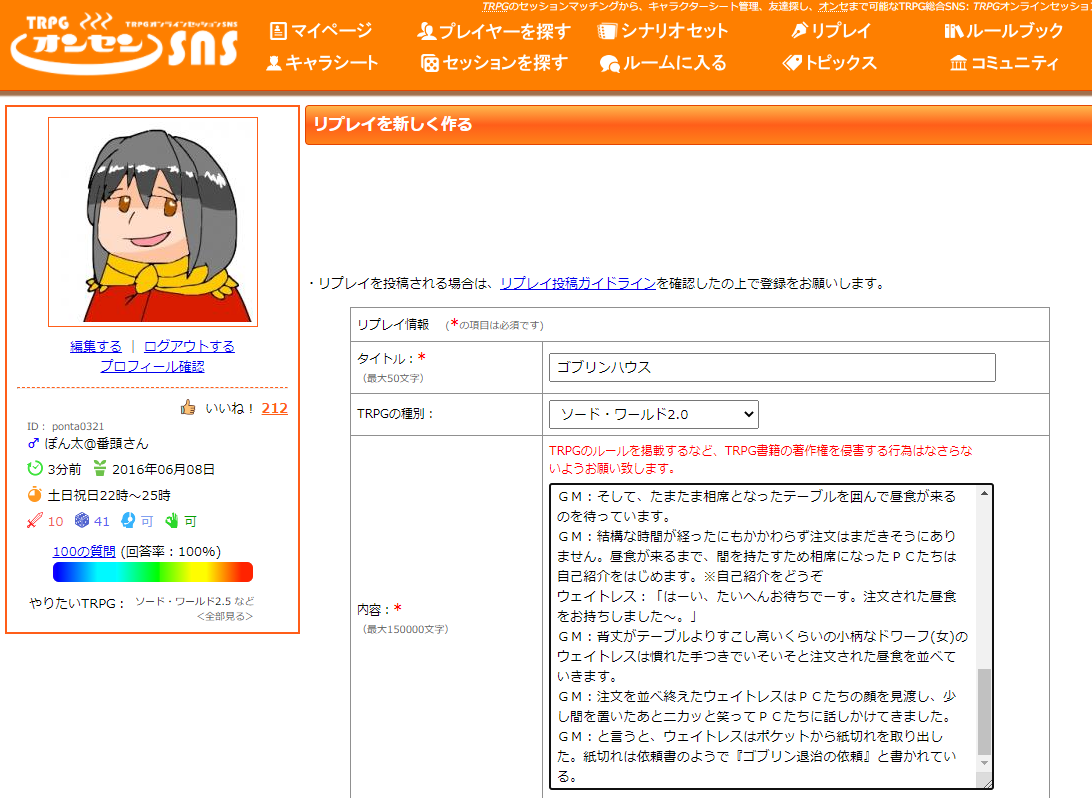Click the ルームに入る chat bubble icon
Image resolution: width=1092 pixels, height=798 pixels.
[609, 64]
